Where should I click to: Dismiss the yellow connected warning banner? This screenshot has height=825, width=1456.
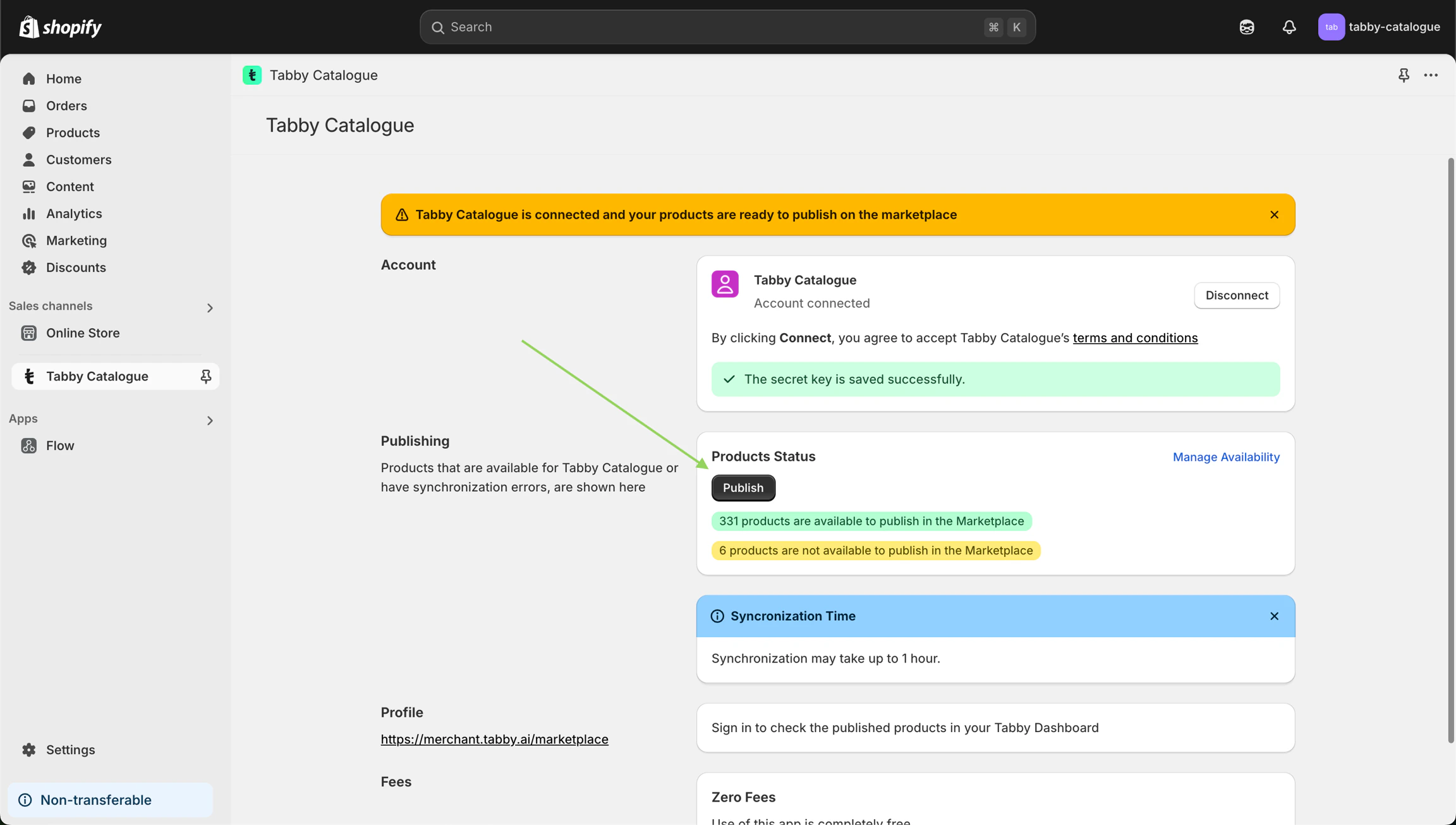(x=1274, y=215)
